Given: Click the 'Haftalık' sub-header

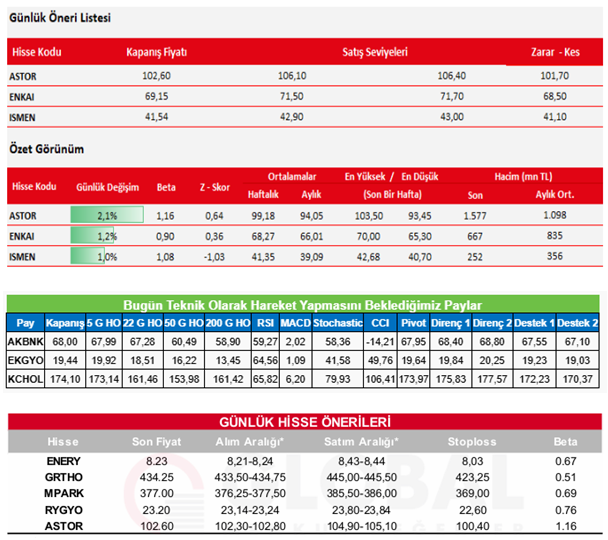Looking at the screenshot, I should click(263, 194).
